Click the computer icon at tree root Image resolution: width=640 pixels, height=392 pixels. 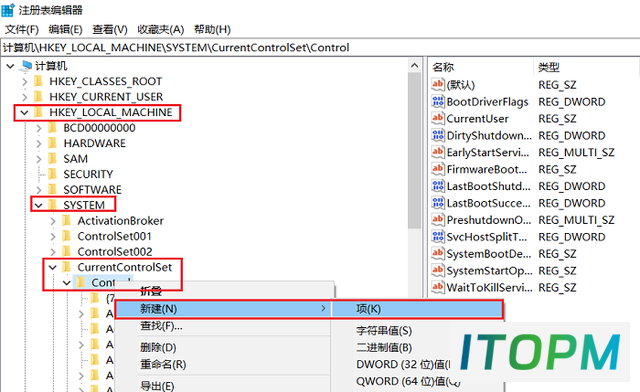pyautogui.click(x=27, y=65)
